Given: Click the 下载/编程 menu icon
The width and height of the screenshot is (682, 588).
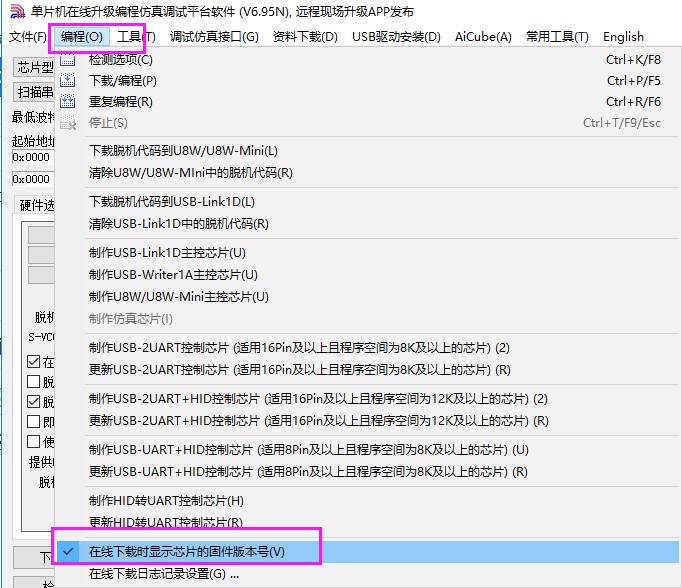Looking at the screenshot, I should tap(67, 80).
